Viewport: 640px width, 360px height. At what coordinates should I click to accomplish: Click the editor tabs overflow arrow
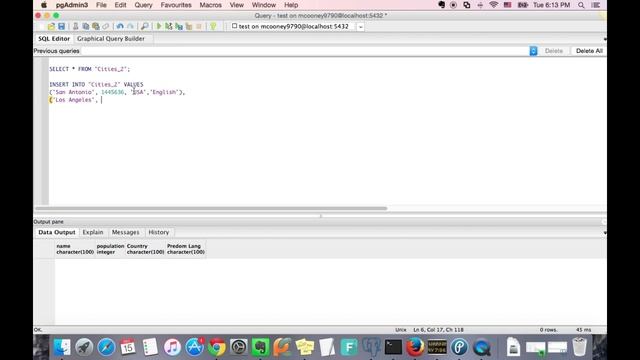(604, 39)
